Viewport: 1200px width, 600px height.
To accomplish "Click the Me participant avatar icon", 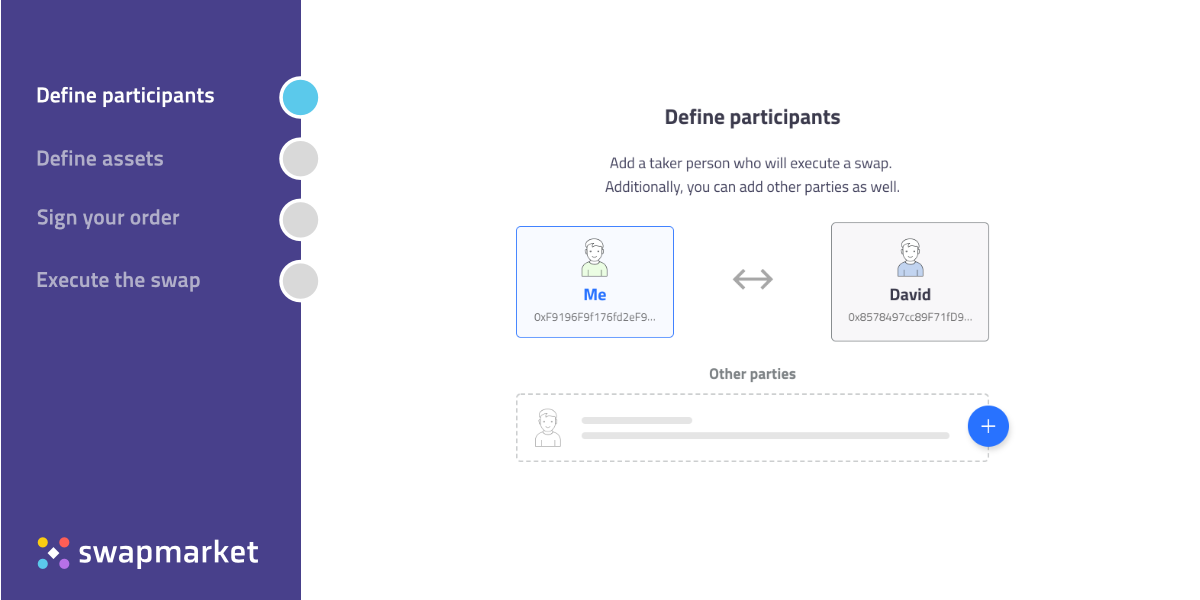I will coord(595,257).
